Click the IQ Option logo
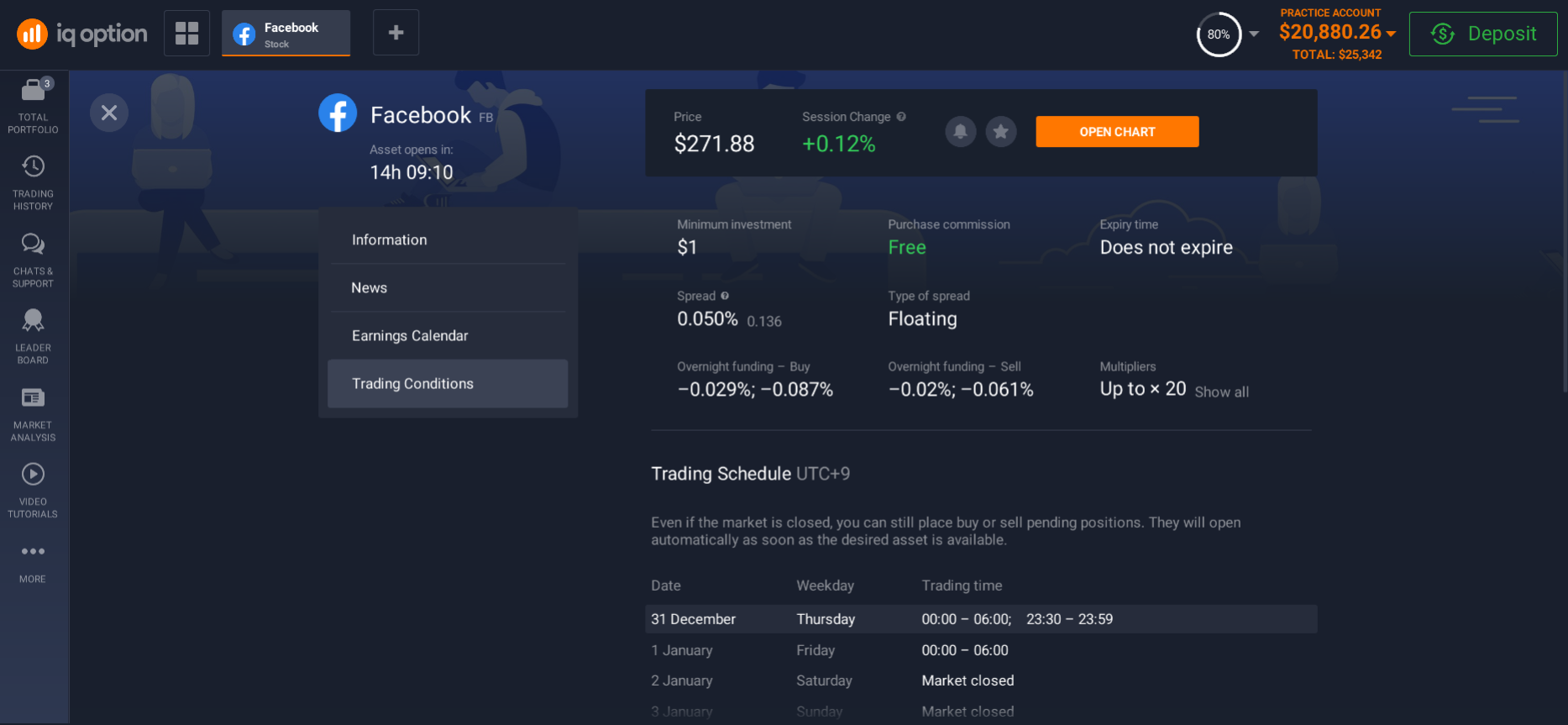This screenshot has width=1568, height=725. pos(81,34)
